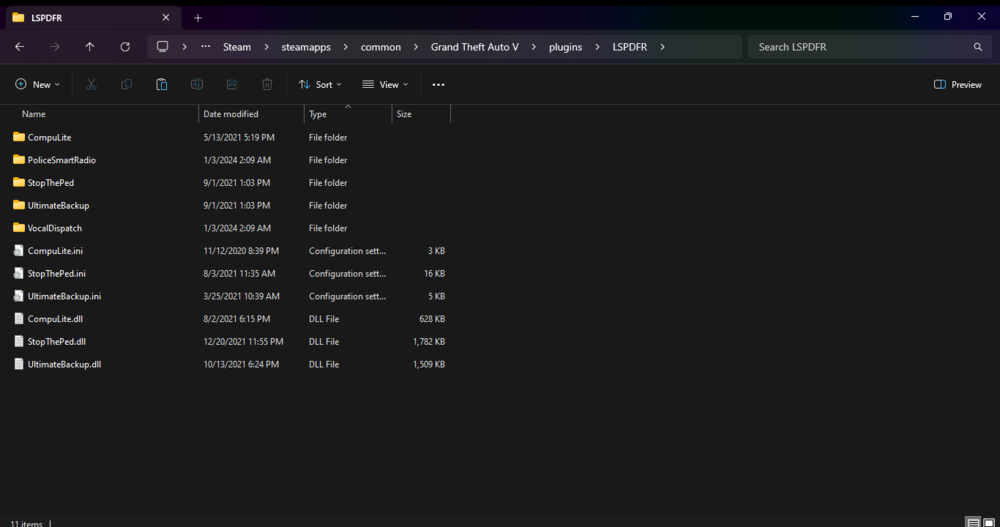Switch to large thumbnails view in status bar
Screen dimensions: 1000x527
988,522
